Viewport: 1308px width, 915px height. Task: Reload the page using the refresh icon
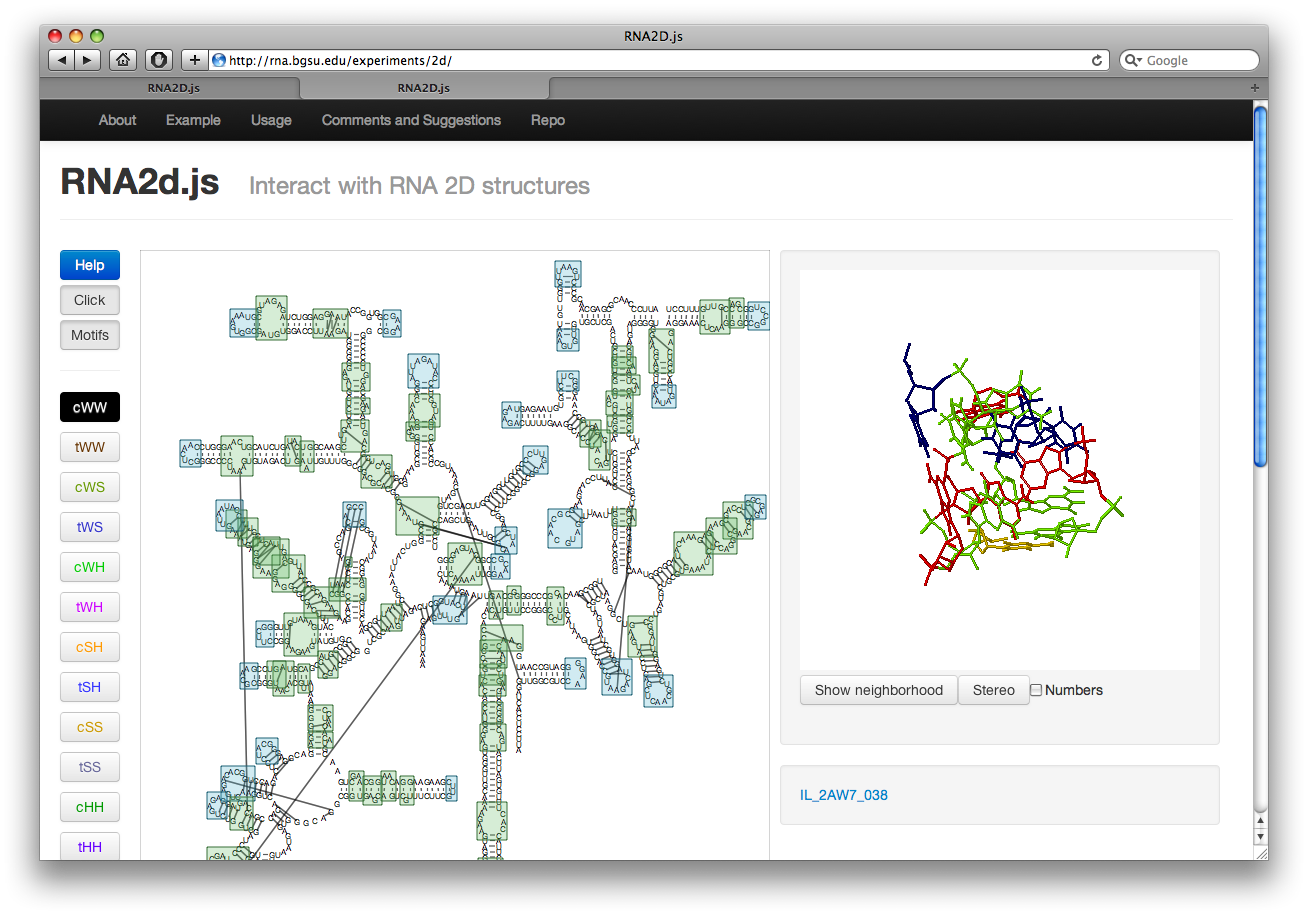pos(1097,60)
